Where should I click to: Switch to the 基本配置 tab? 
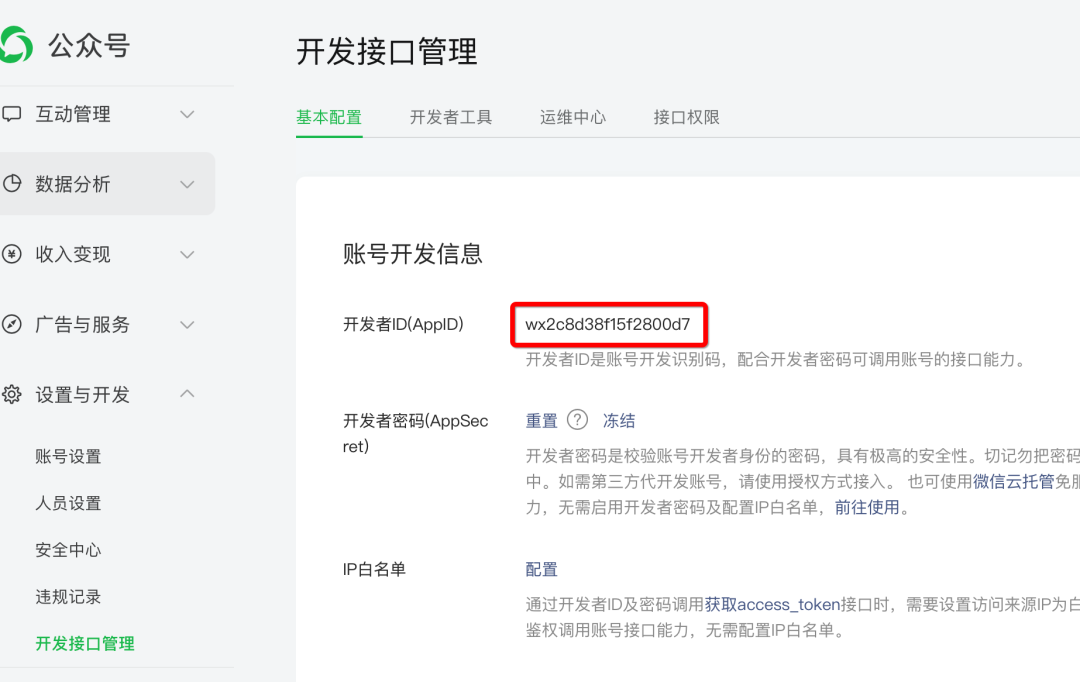pyautogui.click(x=329, y=117)
